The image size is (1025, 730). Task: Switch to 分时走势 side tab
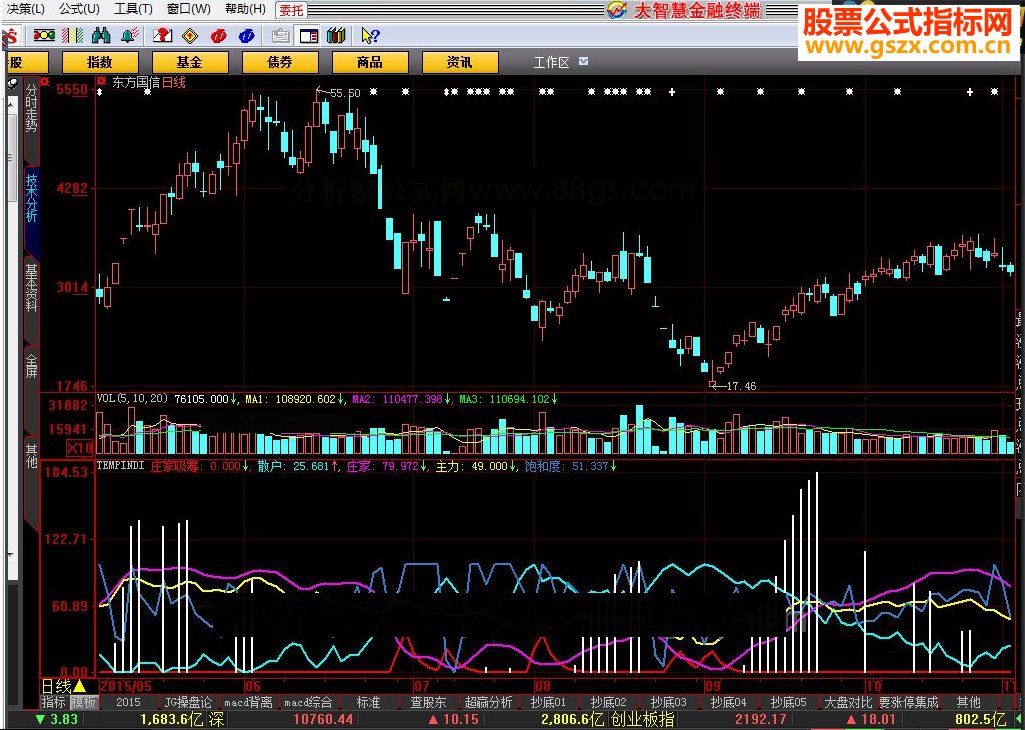(x=31, y=110)
